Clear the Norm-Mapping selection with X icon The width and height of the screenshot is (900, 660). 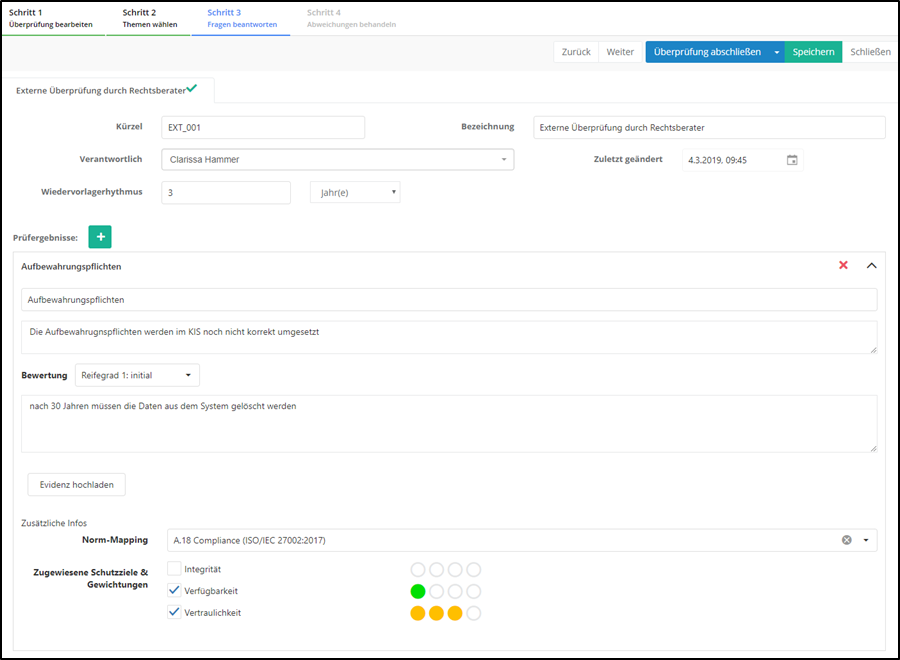point(847,540)
